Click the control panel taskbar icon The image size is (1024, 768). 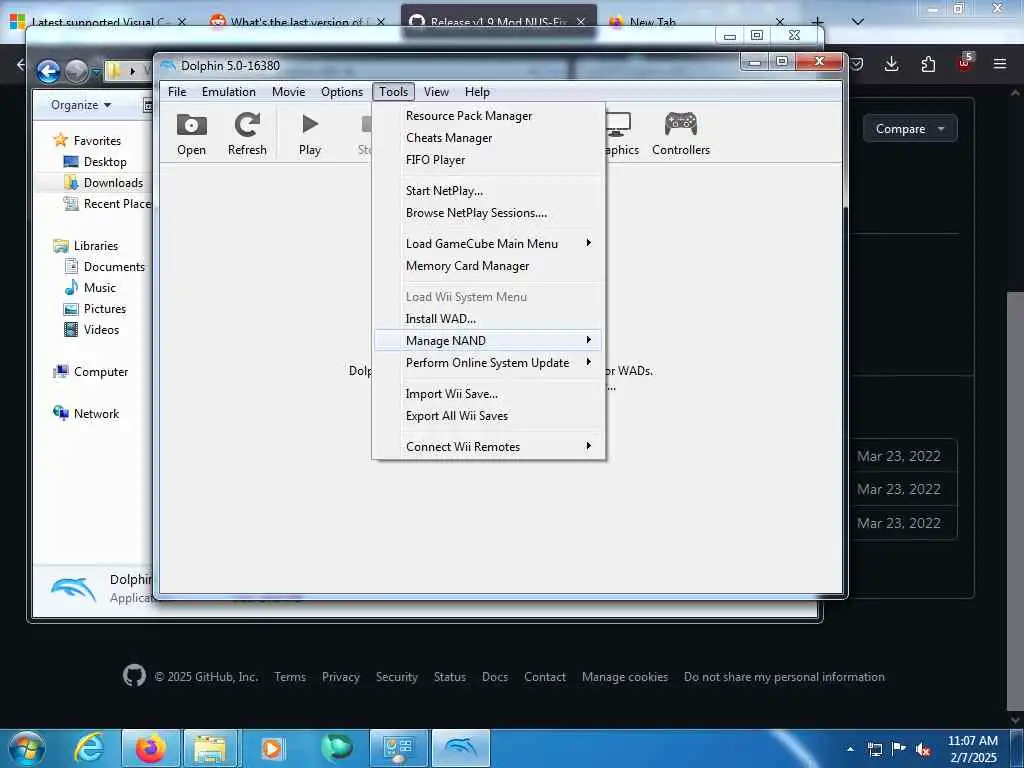(x=398, y=748)
